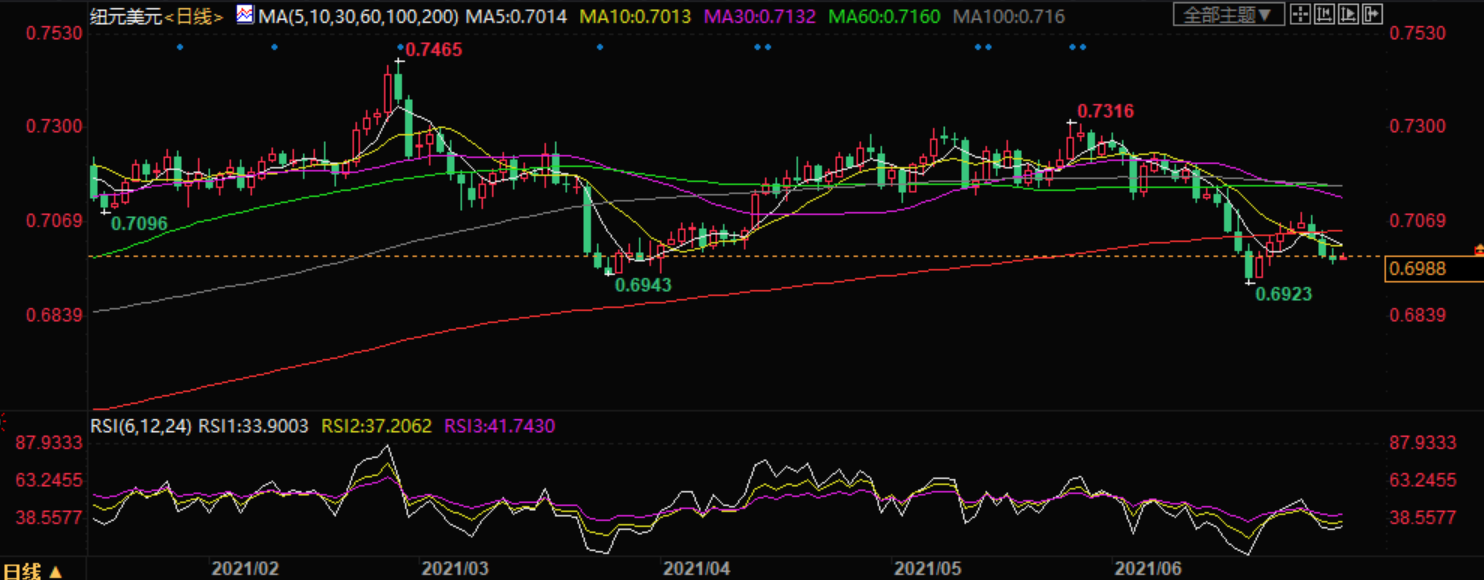Click the RSI(6,12,24) indicator label
This screenshot has height=580, width=1484.
[x=142, y=426]
